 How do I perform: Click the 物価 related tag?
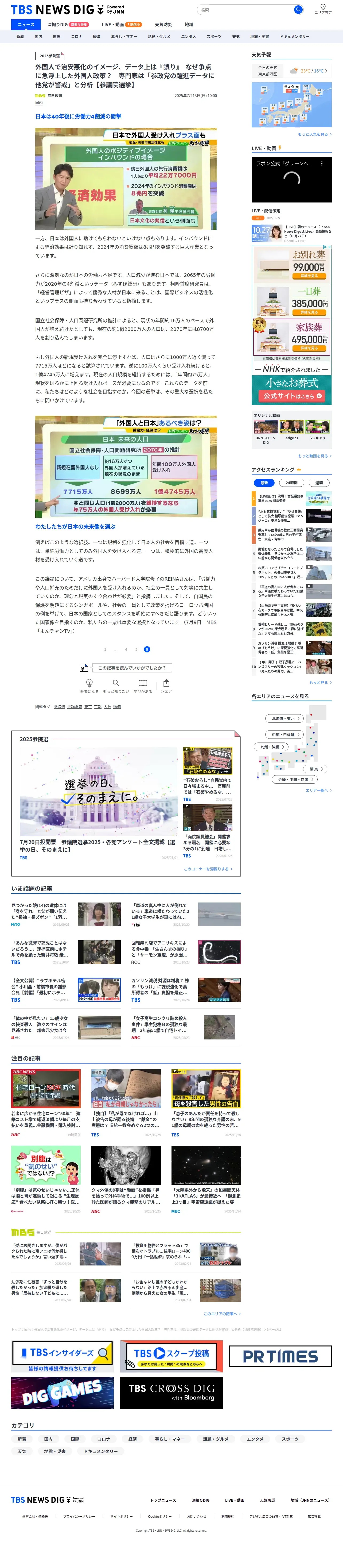point(117,707)
